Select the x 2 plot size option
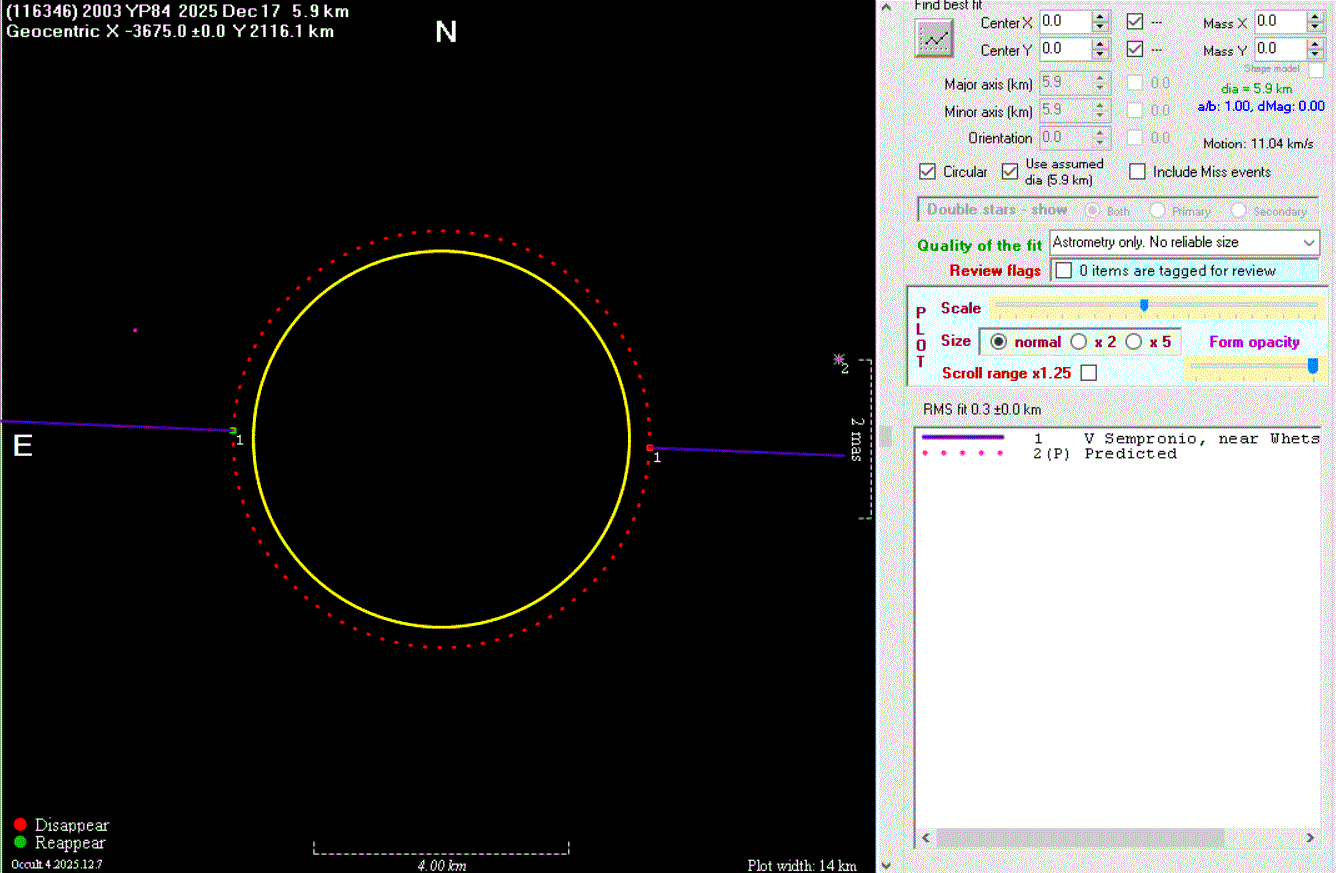The image size is (1336, 873). 1079,342
